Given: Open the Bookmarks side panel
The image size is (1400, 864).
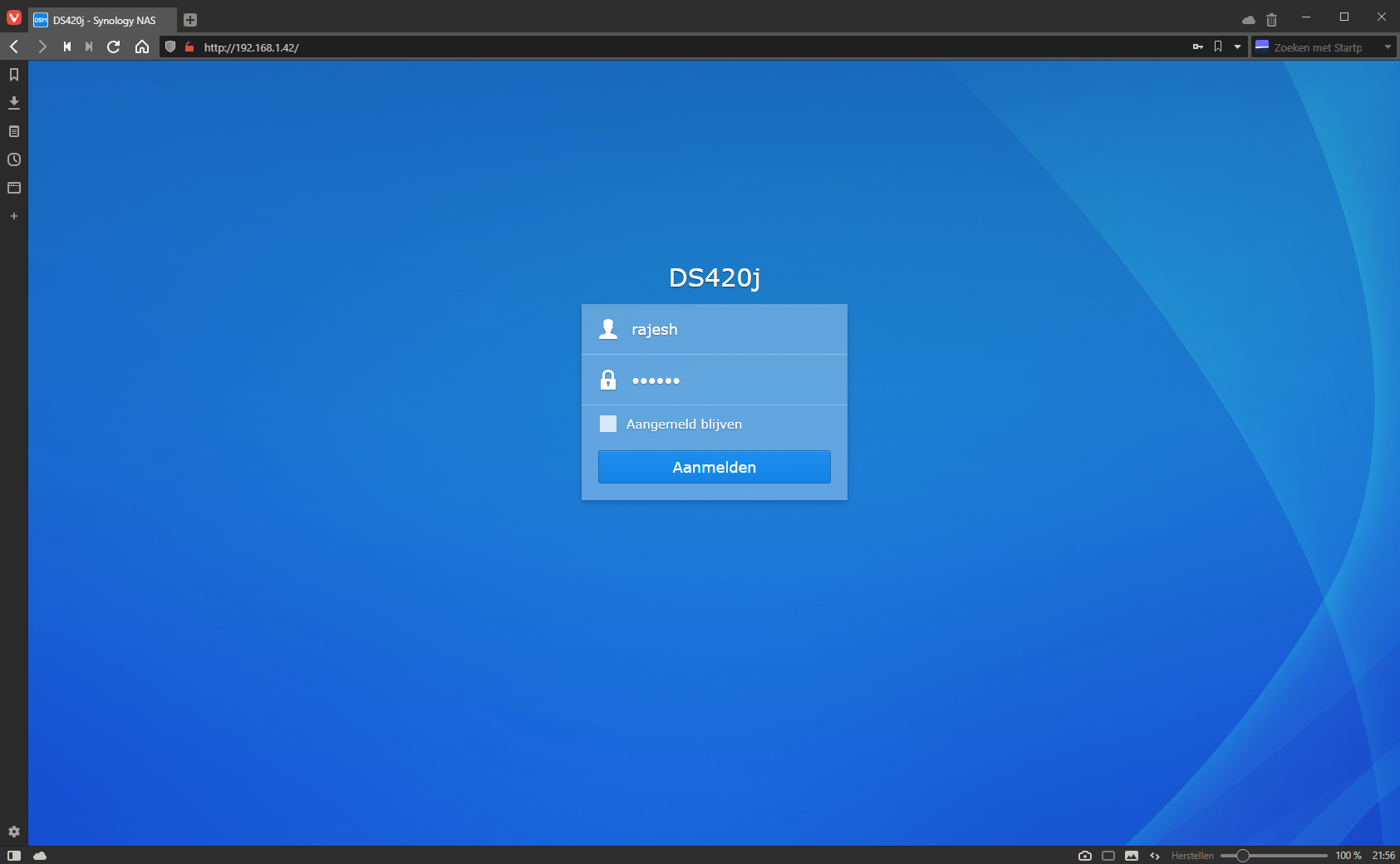Looking at the screenshot, I should click(14, 75).
